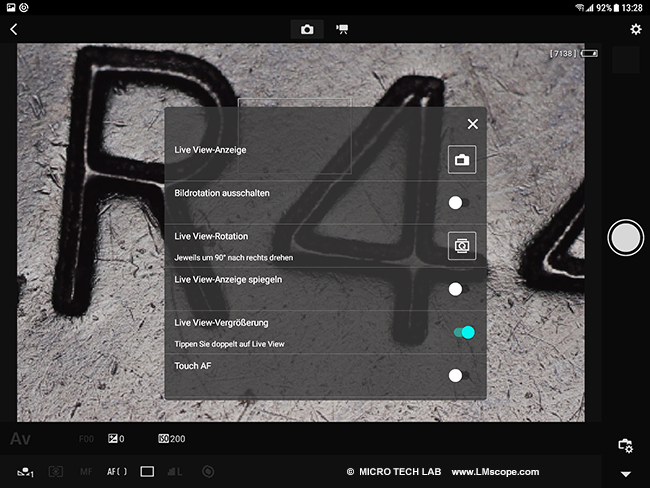Switch to still photo shooting mode
The height and width of the screenshot is (488, 650).
pos(307,29)
